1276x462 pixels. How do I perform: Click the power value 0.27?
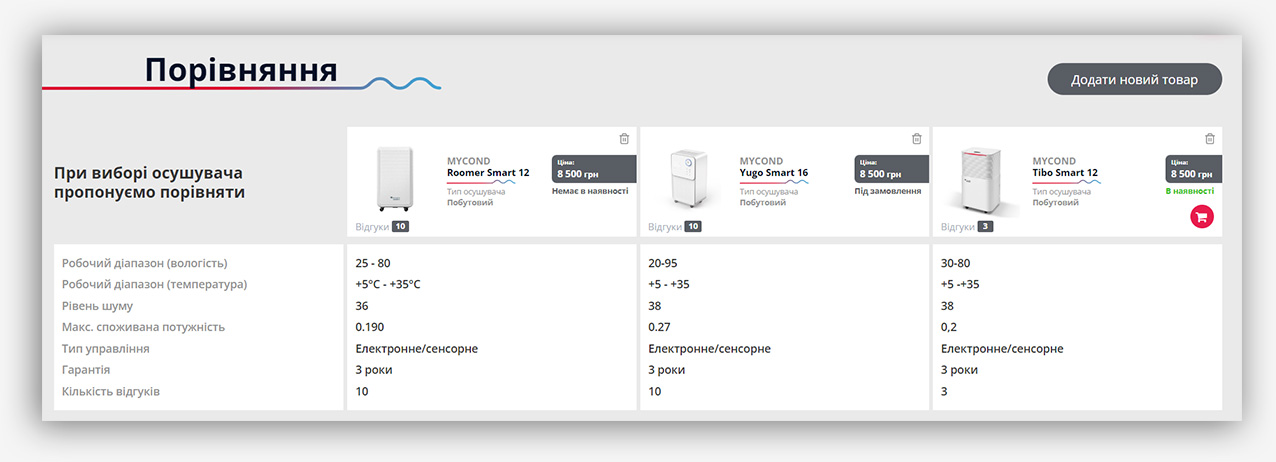pyautogui.click(x=659, y=327)
